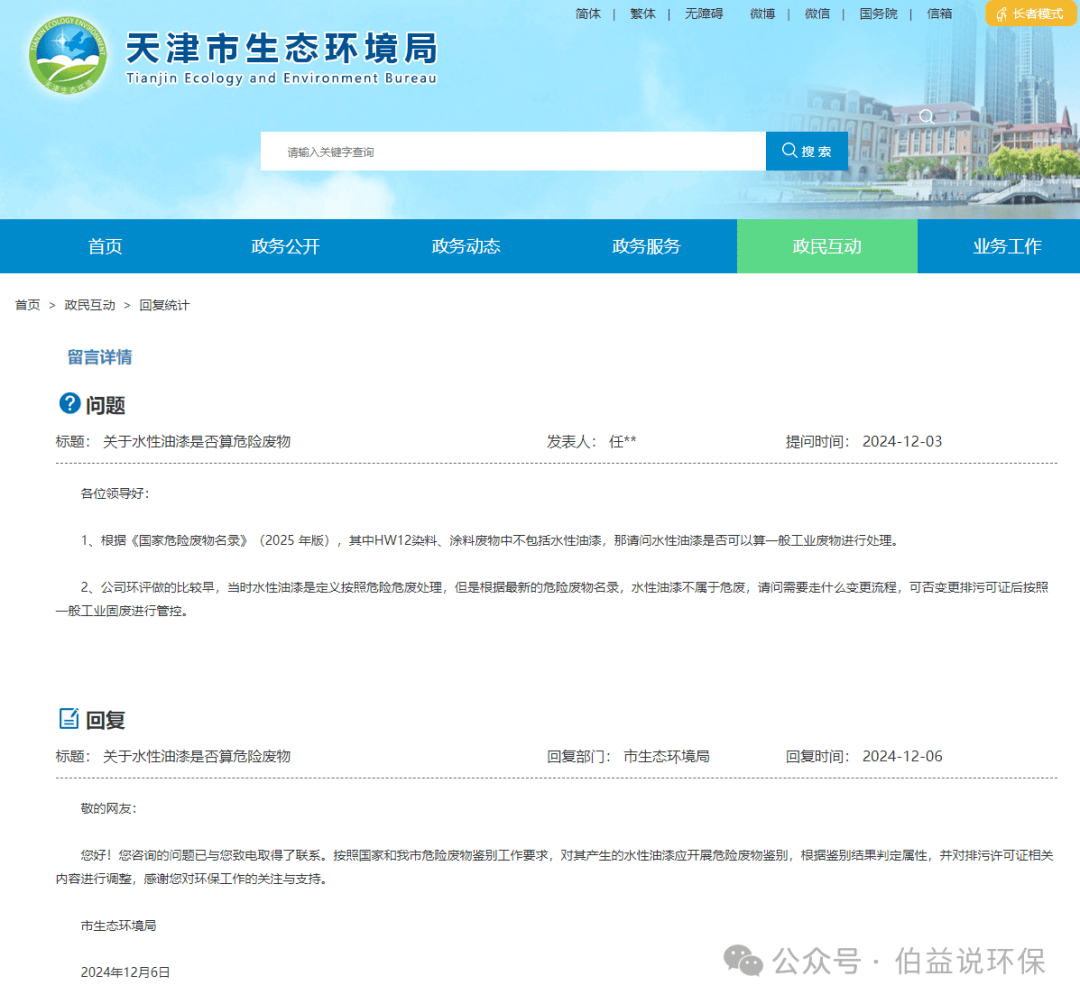
Task: Switch to 繁体 traditional Chinese
Action: [643, 14]
